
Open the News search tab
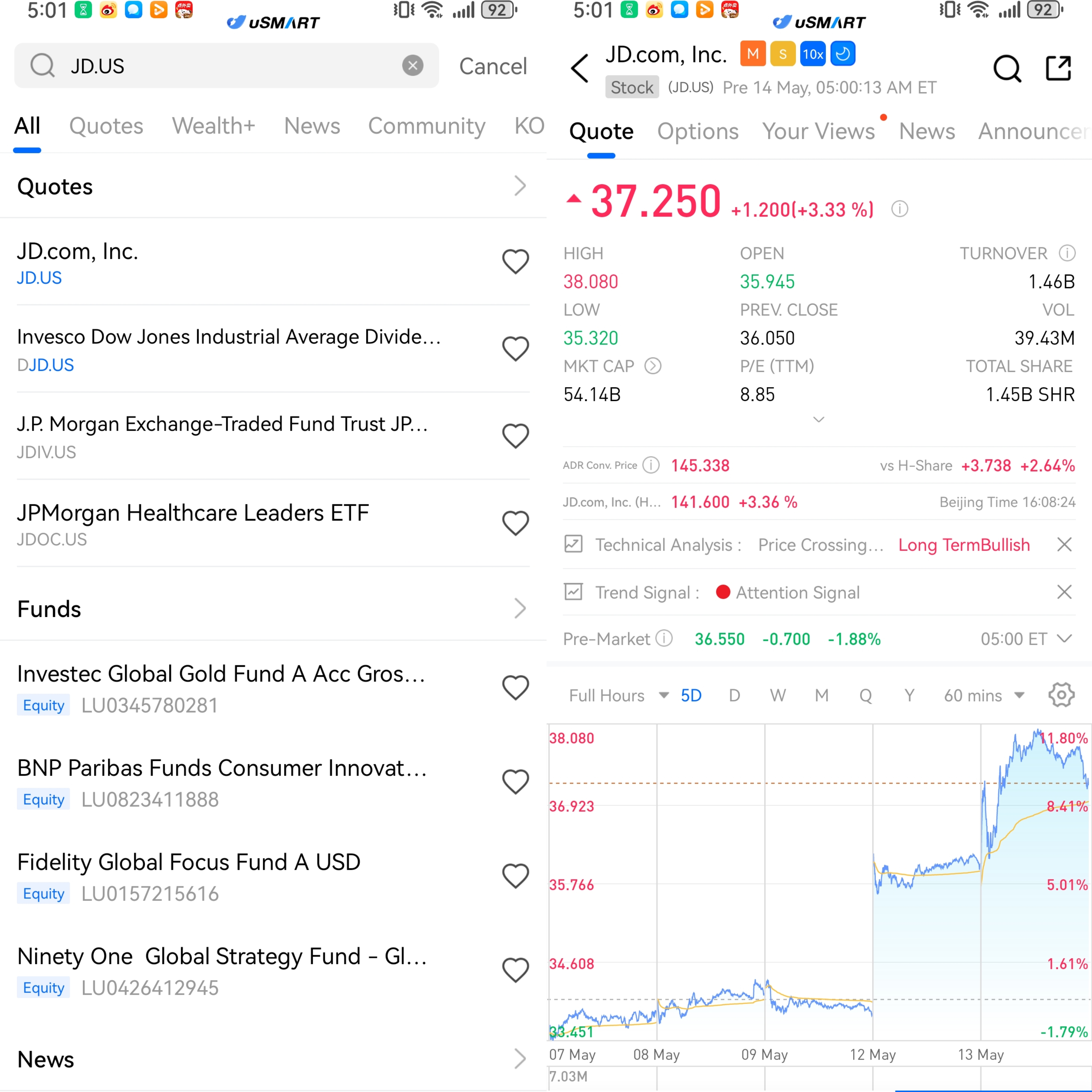(x=312, y=126)
